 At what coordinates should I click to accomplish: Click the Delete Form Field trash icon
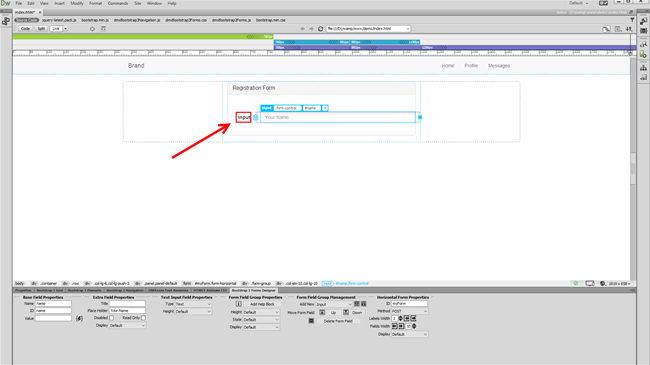pos(311,321)
